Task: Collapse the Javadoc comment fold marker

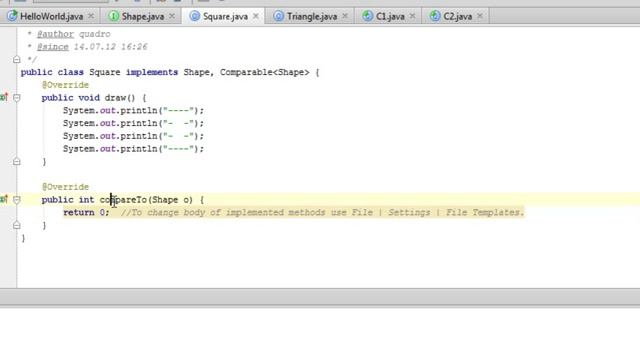Action: pyautogui.click(x=16, y=60)
